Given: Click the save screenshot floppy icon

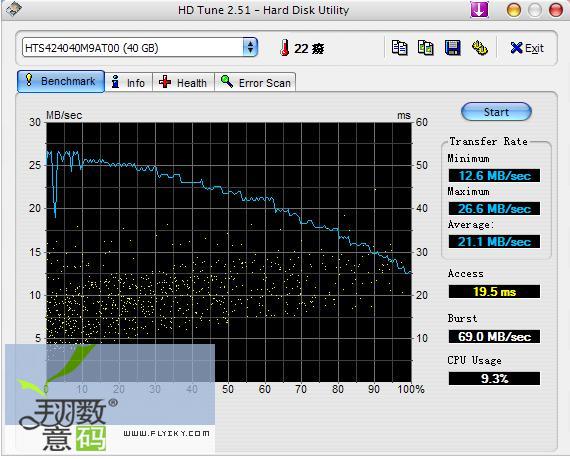Looking at the screenshot, I should coord(453,48).
